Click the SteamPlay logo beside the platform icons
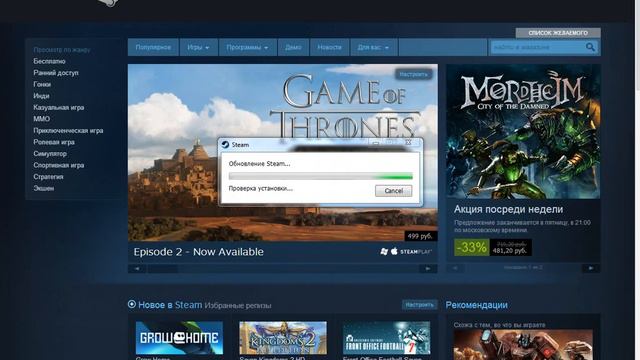Viewport: 640px width, 360px height. point(416,252)
